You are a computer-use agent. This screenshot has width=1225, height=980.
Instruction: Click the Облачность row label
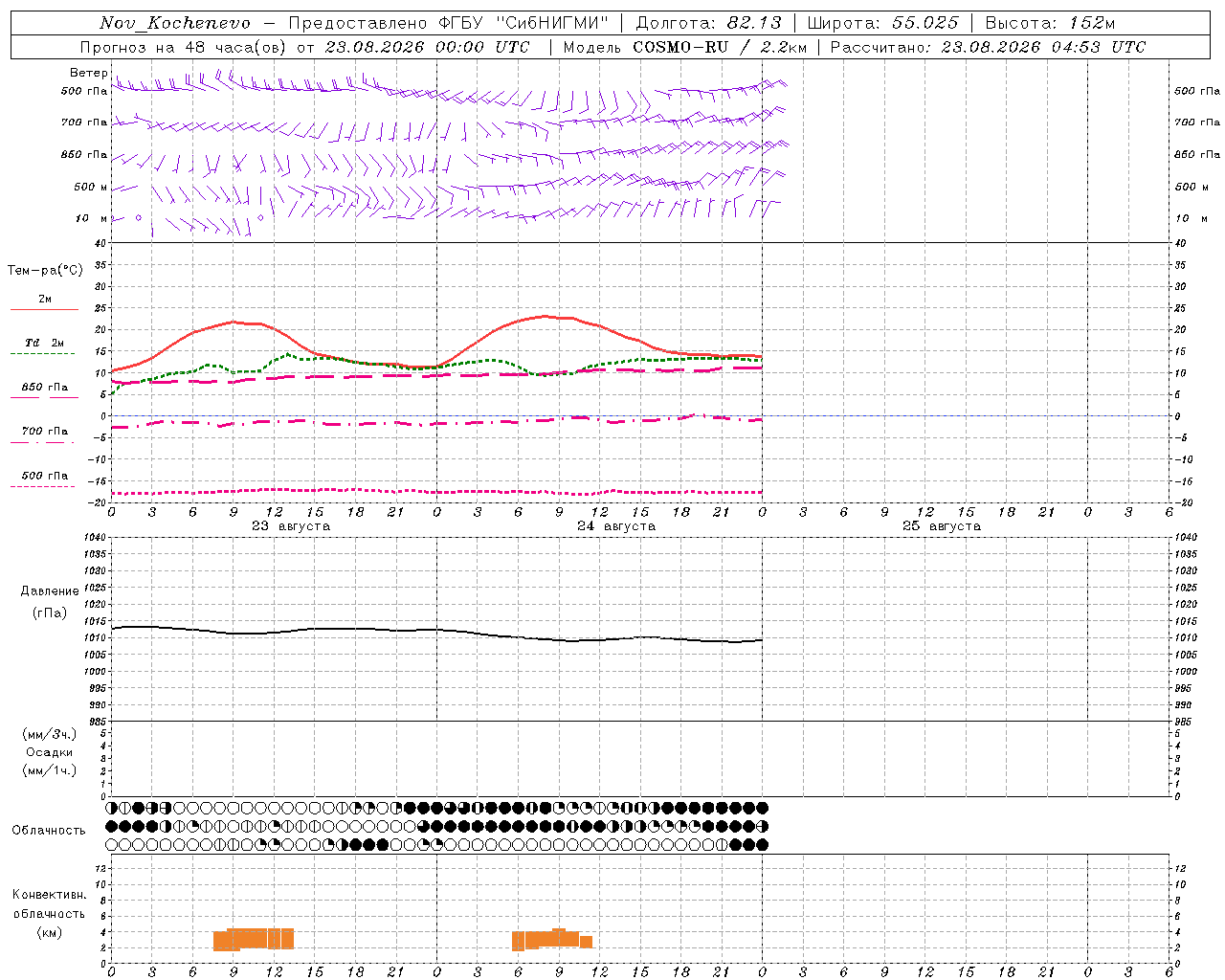click(49, 830)
